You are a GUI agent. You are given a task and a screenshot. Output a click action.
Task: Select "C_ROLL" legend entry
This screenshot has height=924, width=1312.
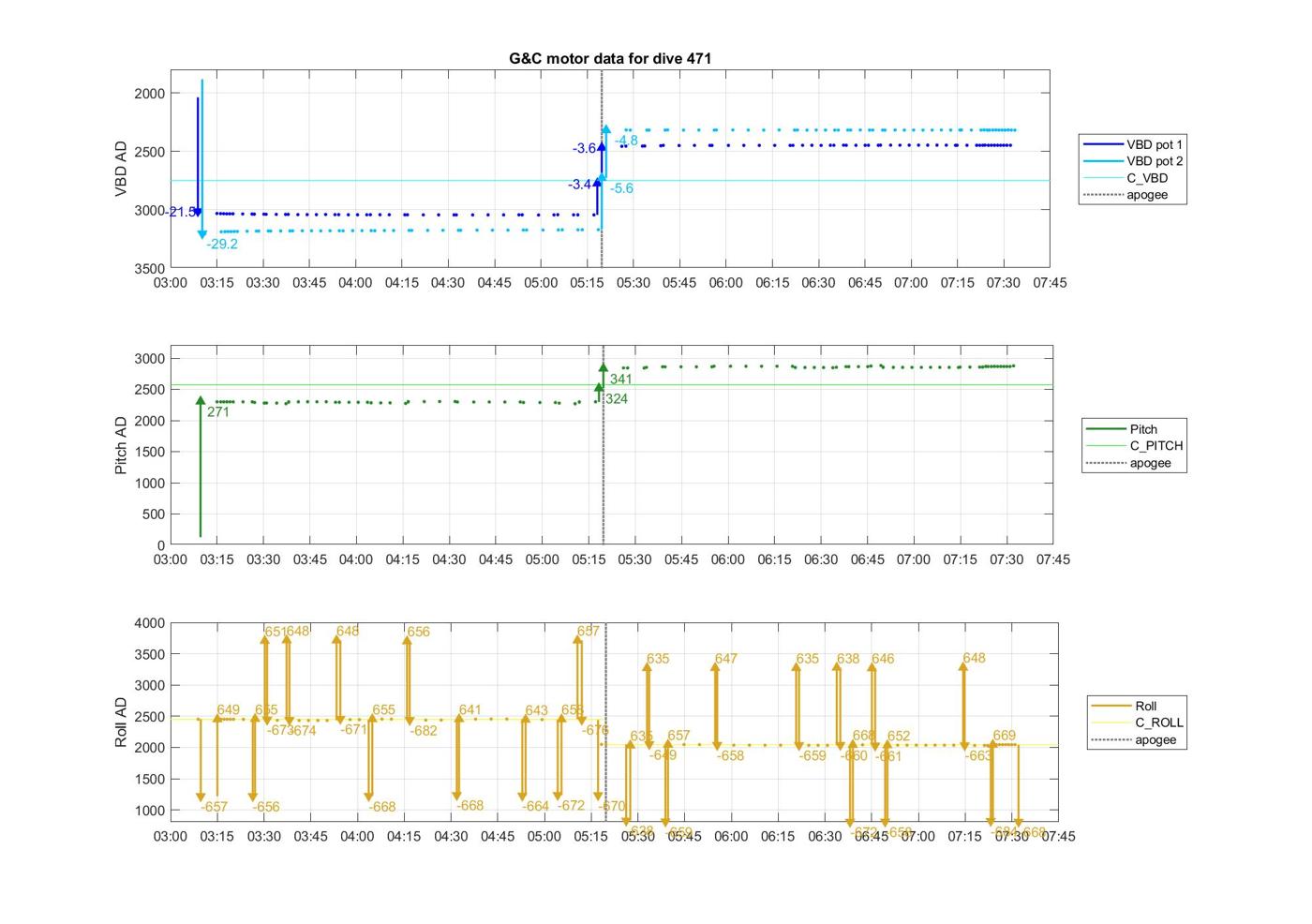point(1137,723)
